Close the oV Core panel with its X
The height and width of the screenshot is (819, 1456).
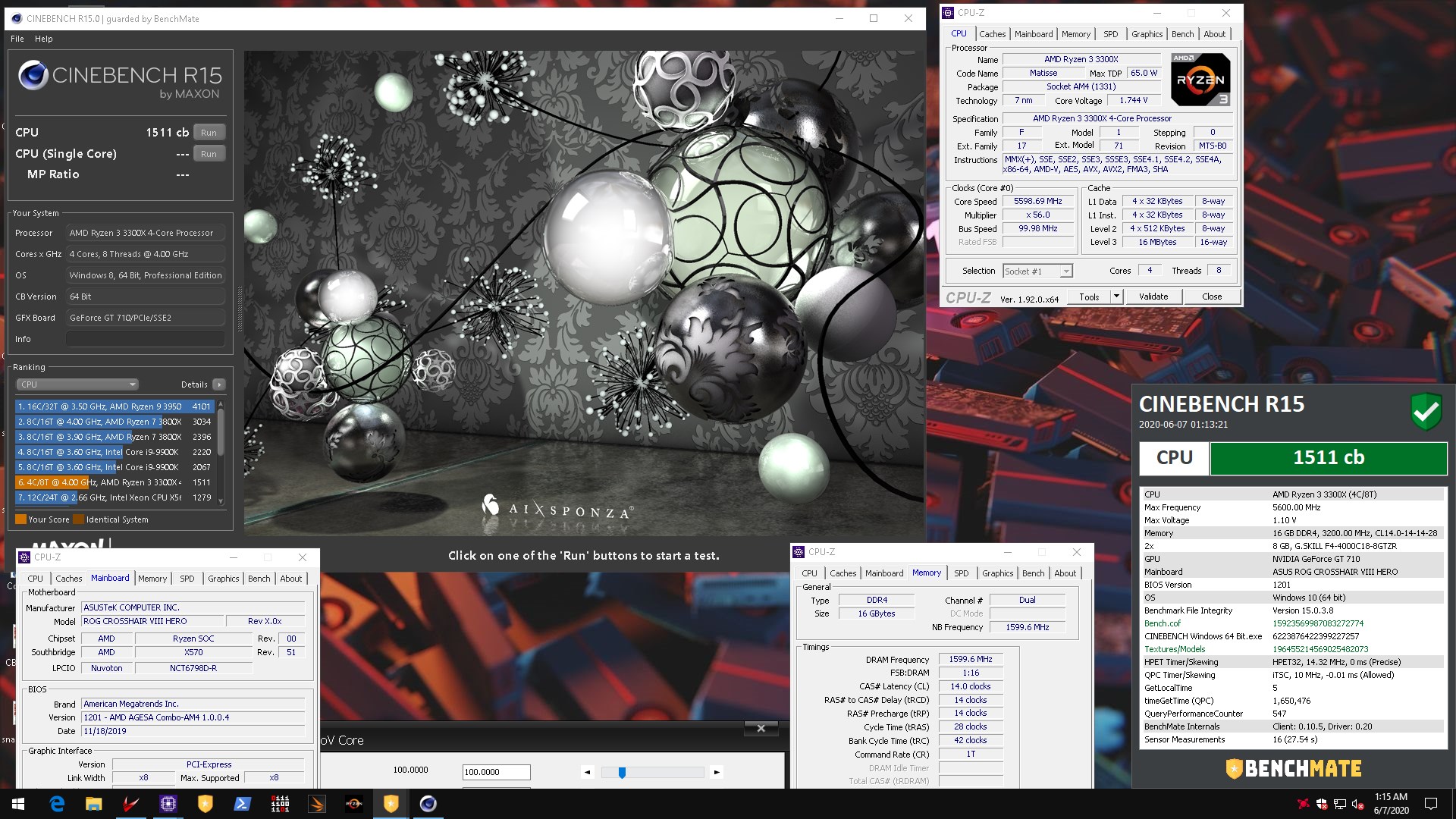(x=761, y=729)
